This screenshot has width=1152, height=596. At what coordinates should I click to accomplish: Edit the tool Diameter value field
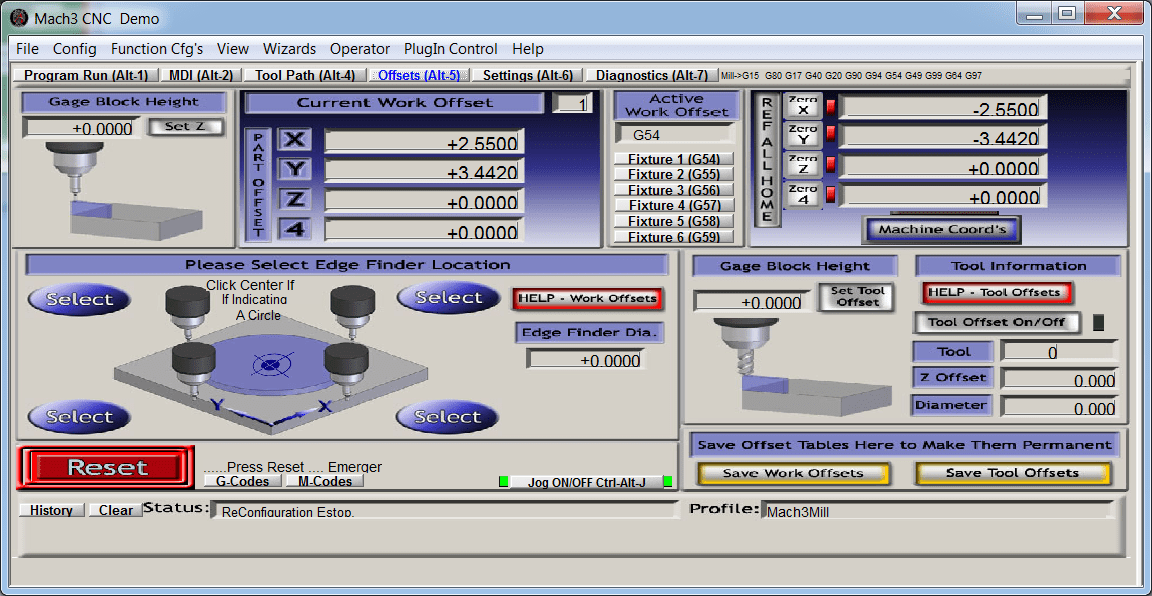1059,407
